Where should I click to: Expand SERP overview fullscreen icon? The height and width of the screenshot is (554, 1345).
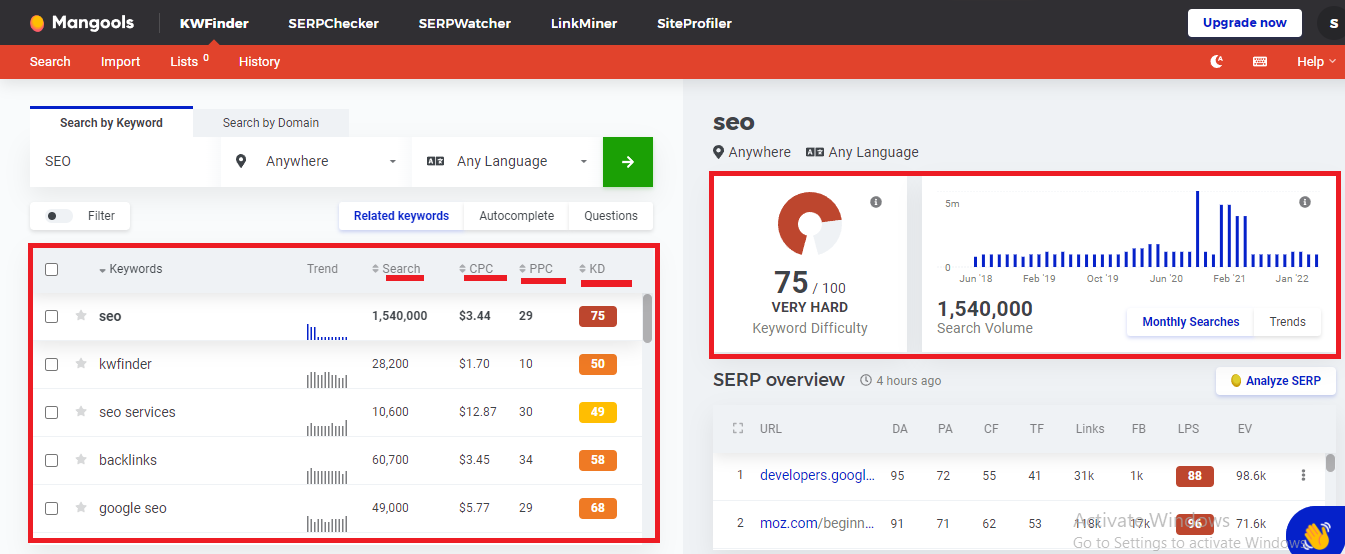pyautogui.click(x=738, y=428)
